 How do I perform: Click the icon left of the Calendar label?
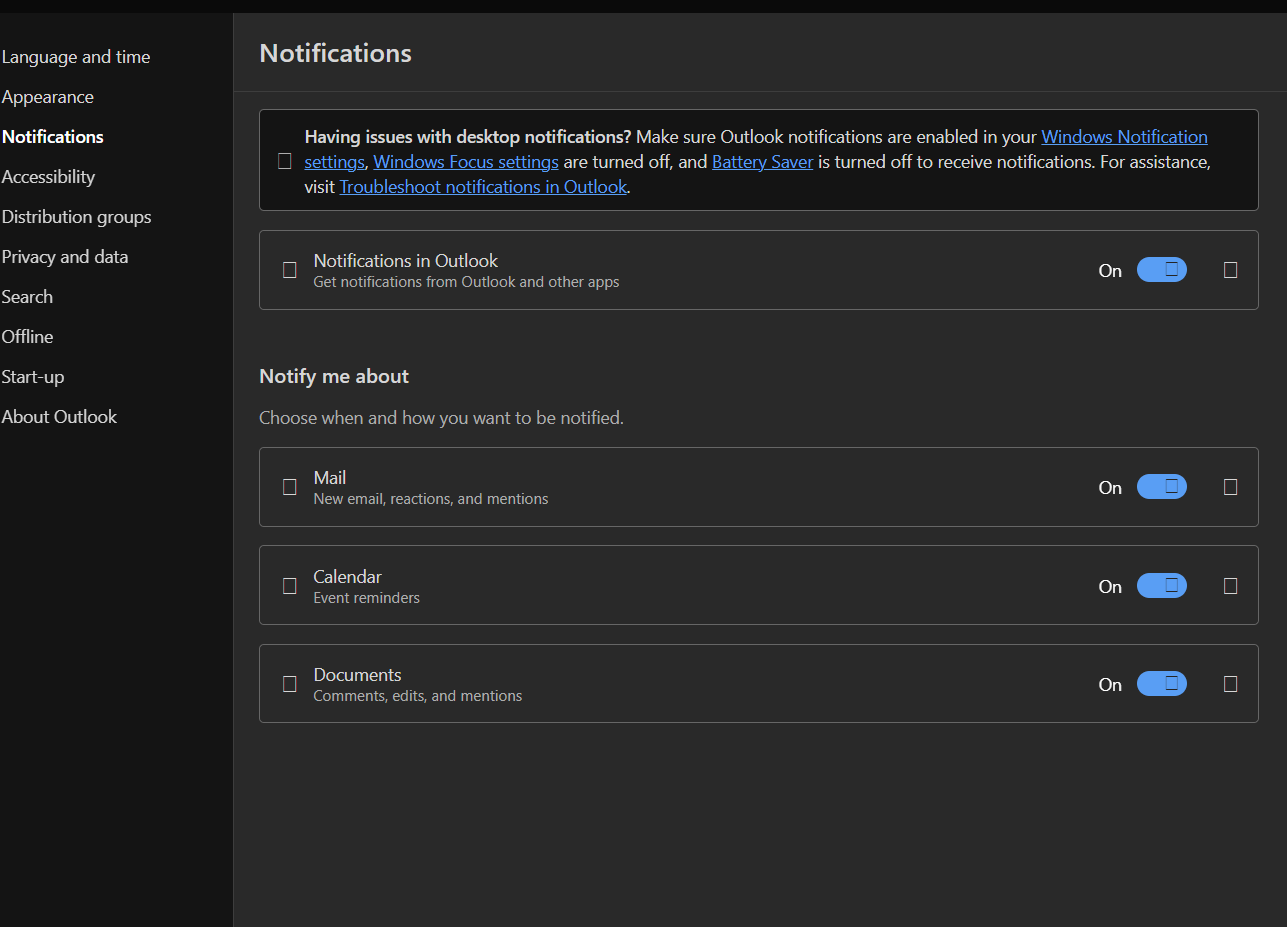(x=290, y=586)
